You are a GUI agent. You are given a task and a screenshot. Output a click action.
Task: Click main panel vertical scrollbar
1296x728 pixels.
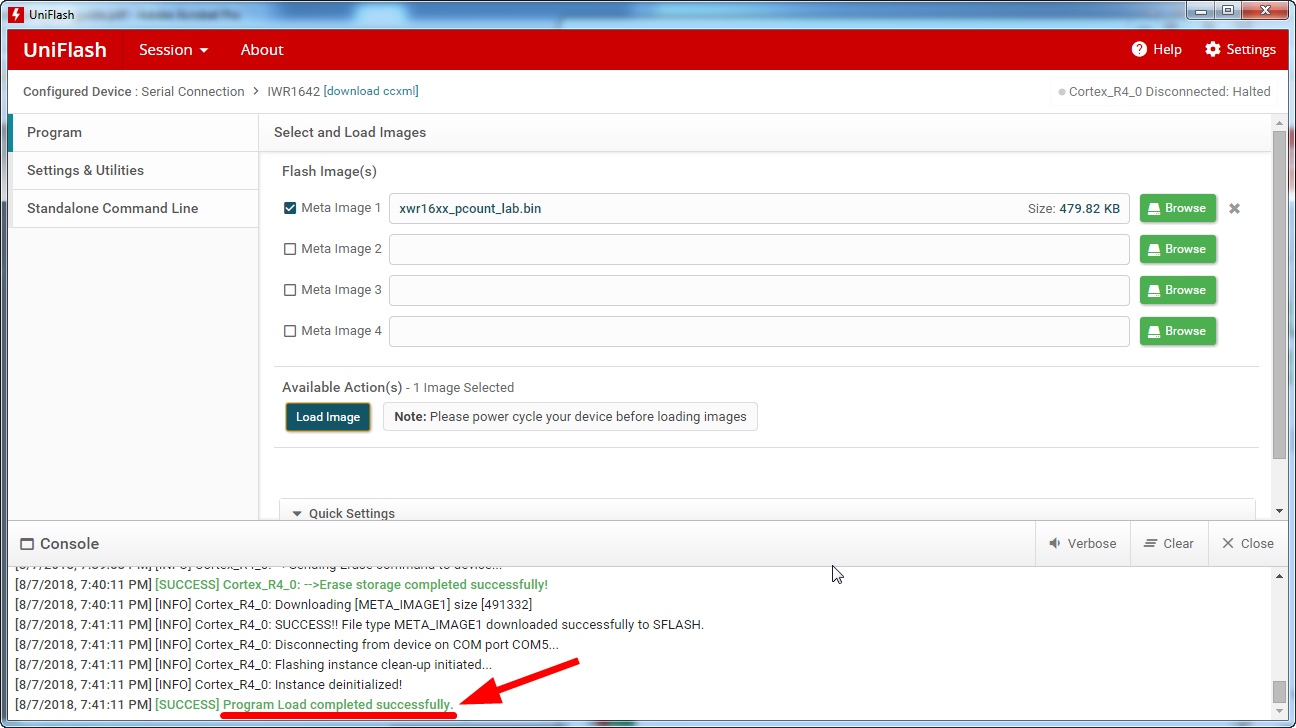[x=1279, y=295]
